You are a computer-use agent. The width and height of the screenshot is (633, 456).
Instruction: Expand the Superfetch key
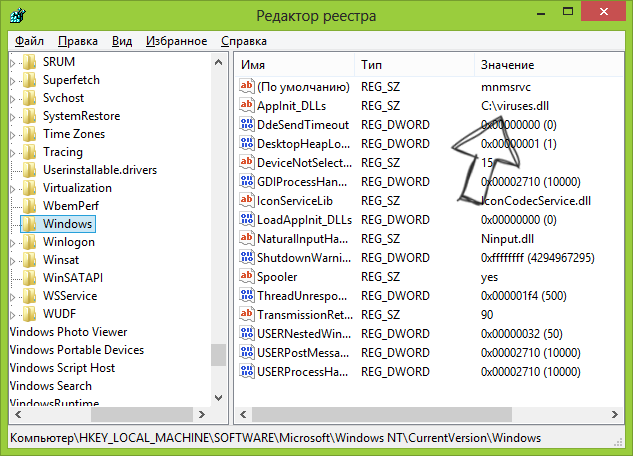coord(13,81)
